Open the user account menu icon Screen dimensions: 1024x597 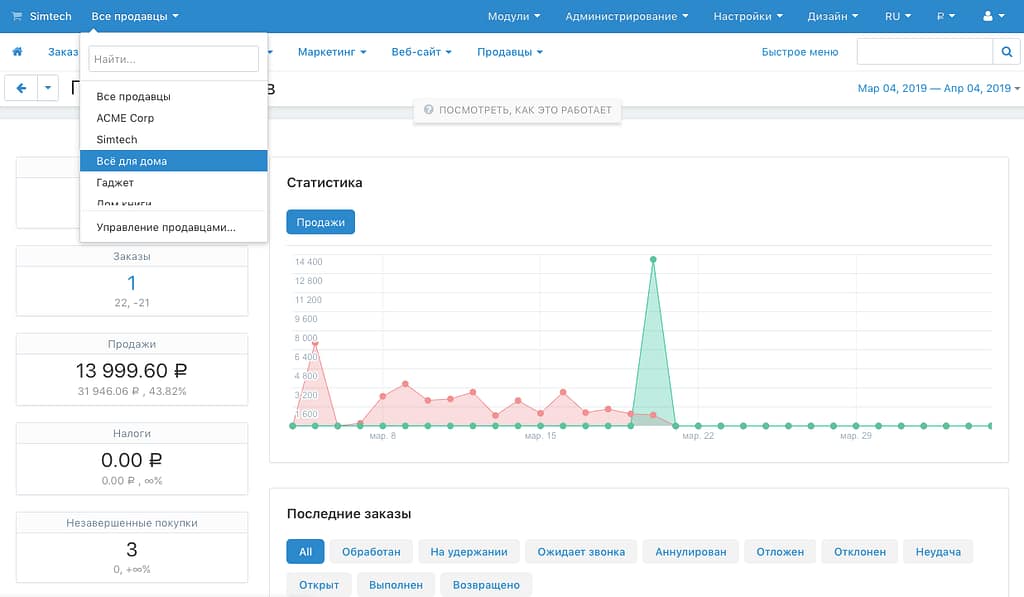(x=991, y=15)
